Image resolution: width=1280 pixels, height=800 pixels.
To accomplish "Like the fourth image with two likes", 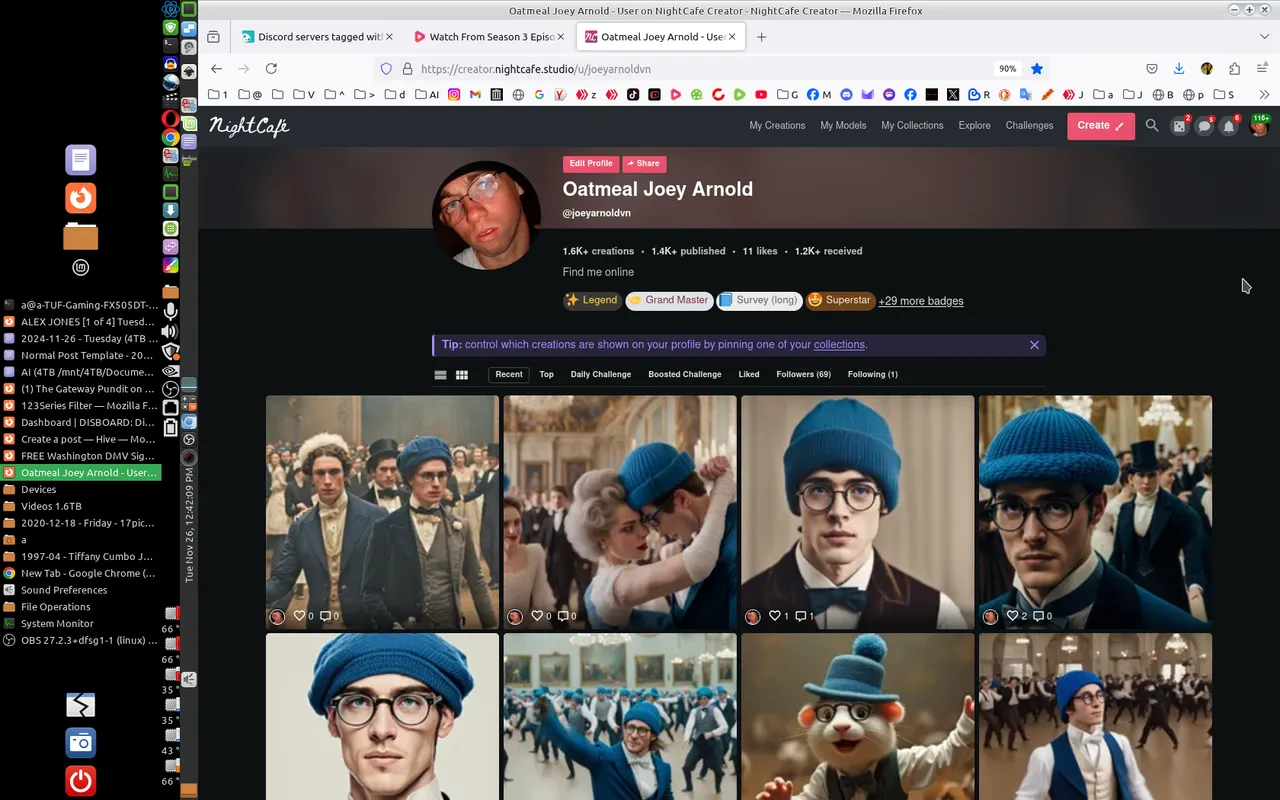I will pos(1012,616).
